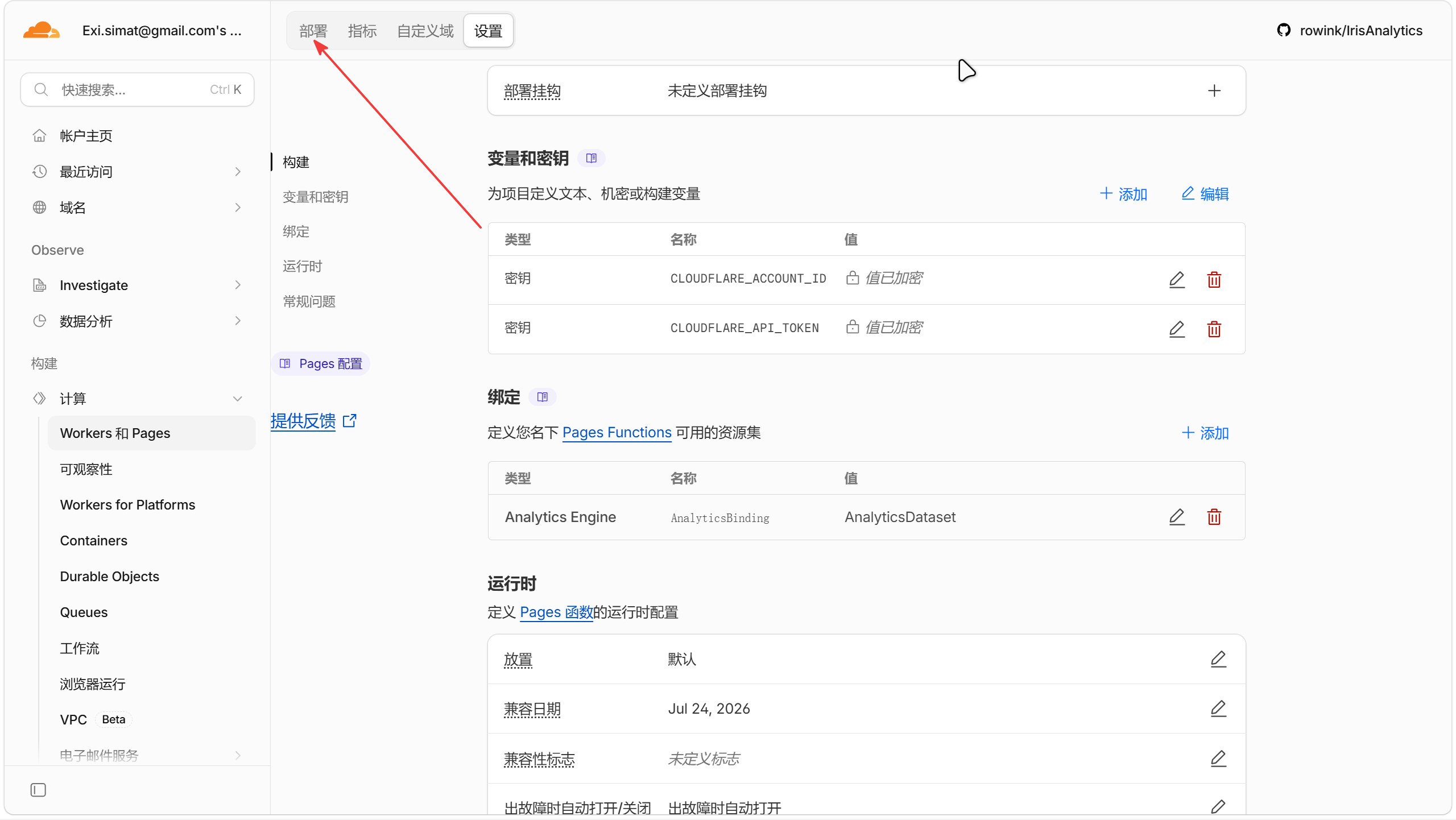This screenshot has height=820, width=1456.
Task: Open the Pages 函数 link
Action: 556,612
